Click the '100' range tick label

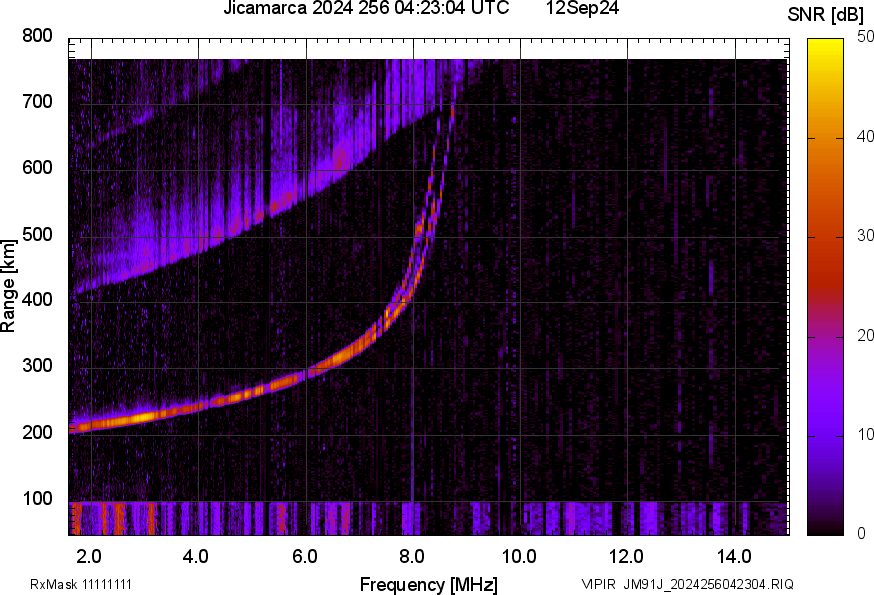tap(37, 498)
